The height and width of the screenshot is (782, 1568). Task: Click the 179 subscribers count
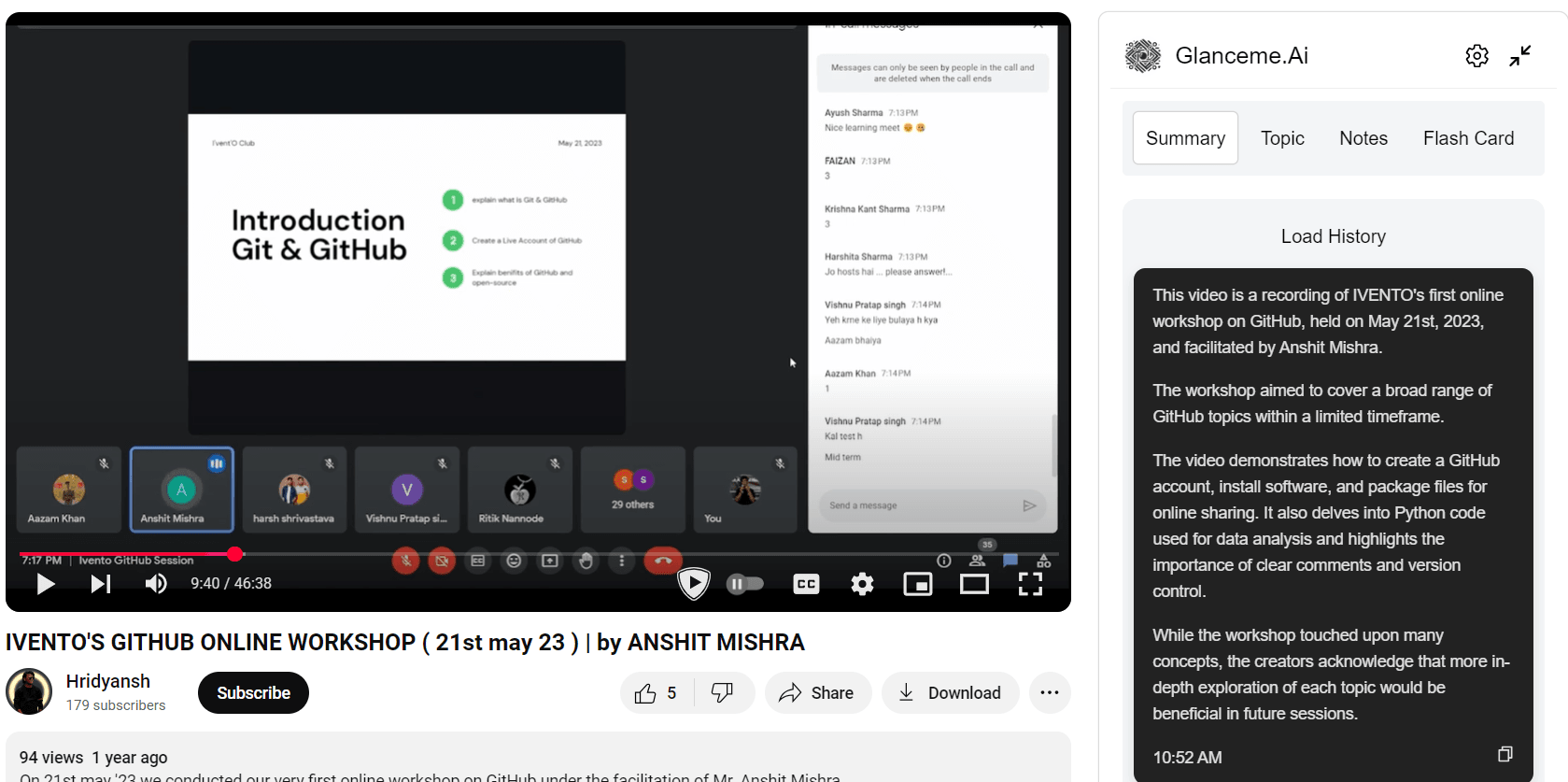[116, 705]
